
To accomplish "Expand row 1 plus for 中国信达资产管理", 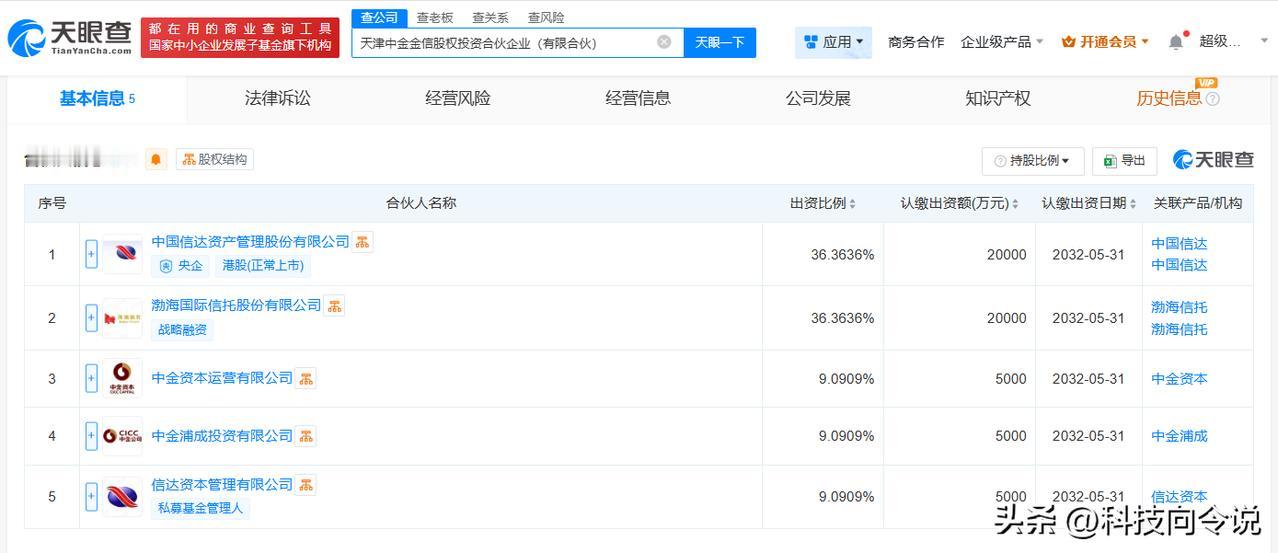I will coord(91,254).
